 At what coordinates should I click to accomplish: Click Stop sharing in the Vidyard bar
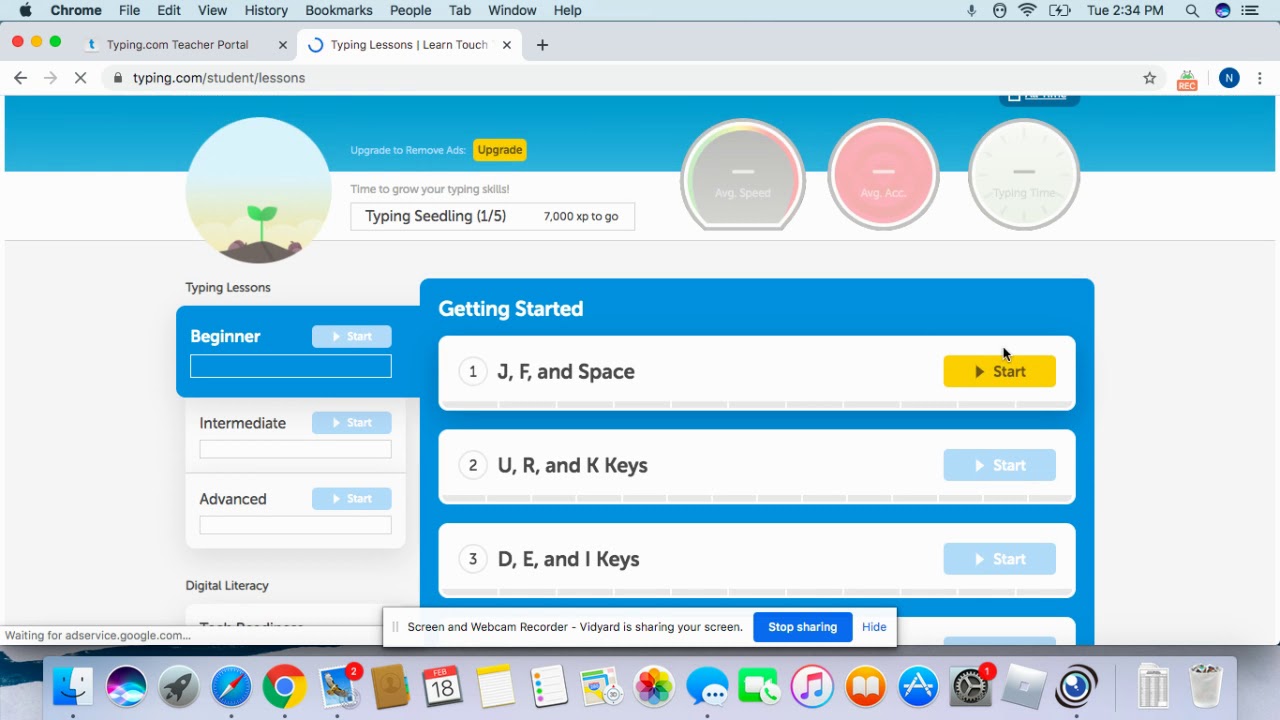tap(802, 627)
